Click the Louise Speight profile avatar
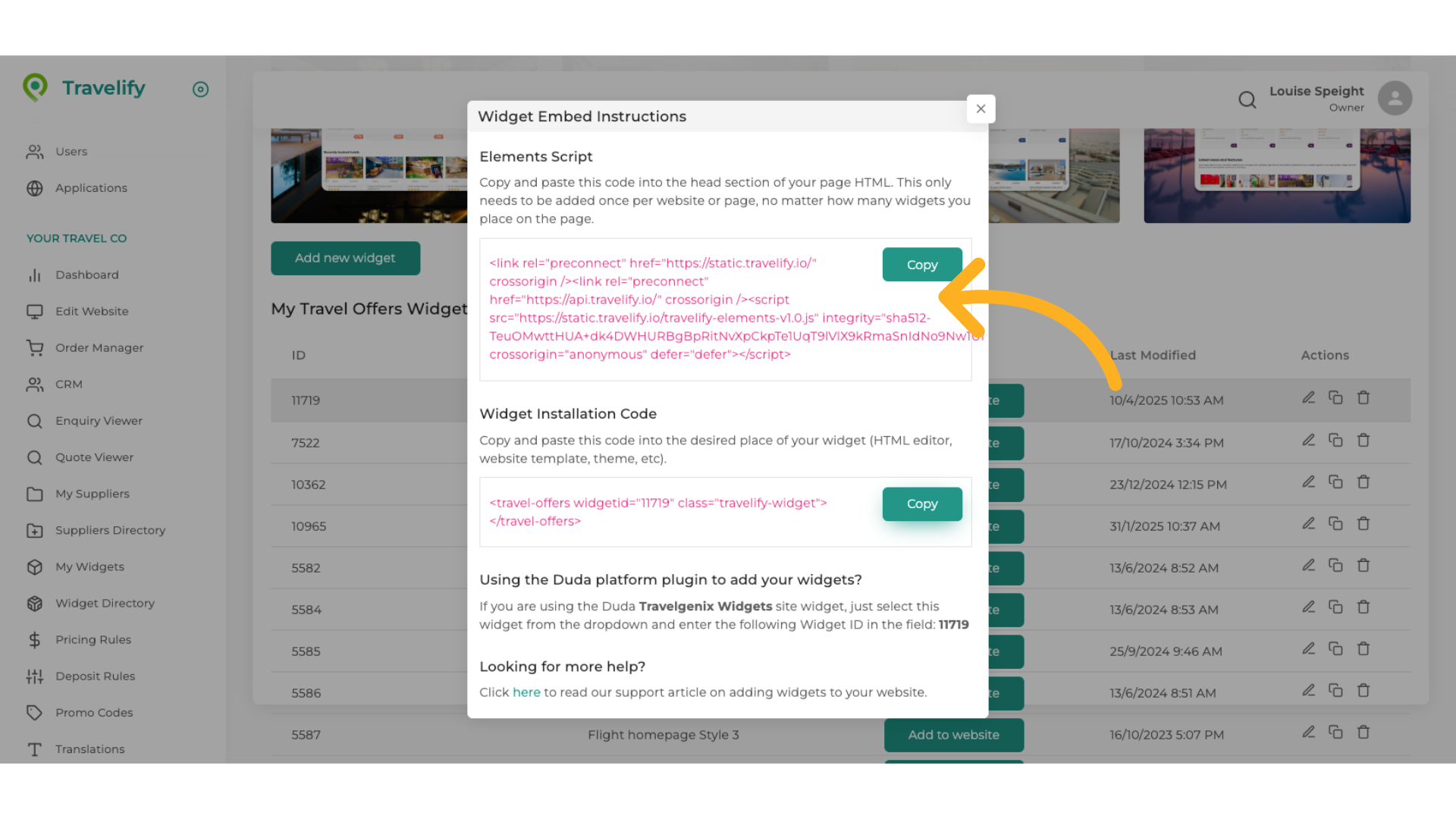1456x819 pixels. (1395, 98)
